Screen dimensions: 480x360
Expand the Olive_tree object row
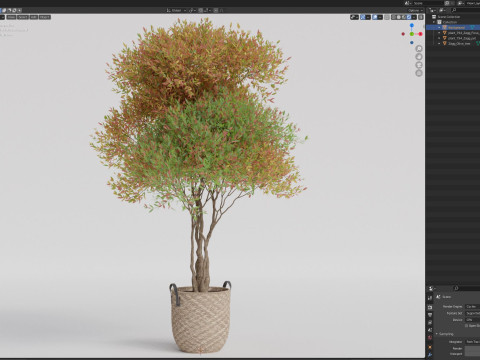tap(439, 43)
